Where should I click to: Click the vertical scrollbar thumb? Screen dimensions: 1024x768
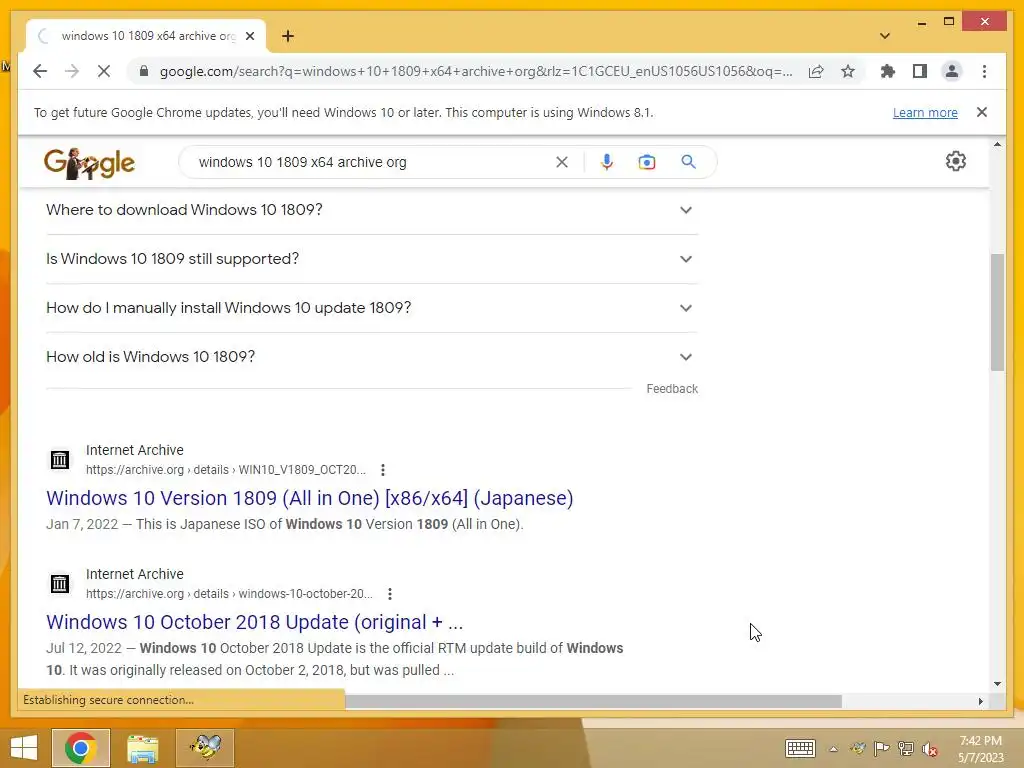997,312
